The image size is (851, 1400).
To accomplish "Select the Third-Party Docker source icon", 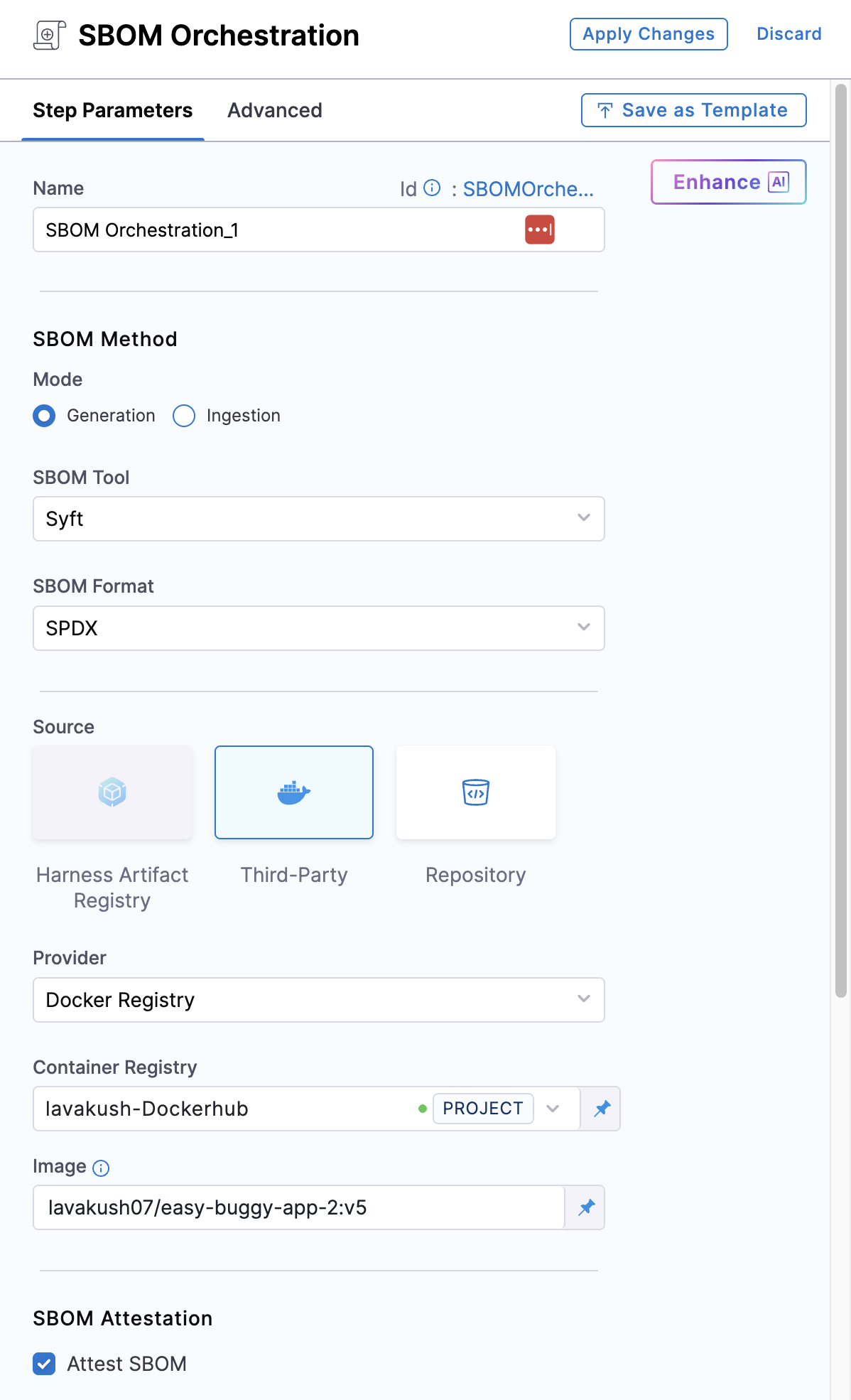I will coord(293,792).
